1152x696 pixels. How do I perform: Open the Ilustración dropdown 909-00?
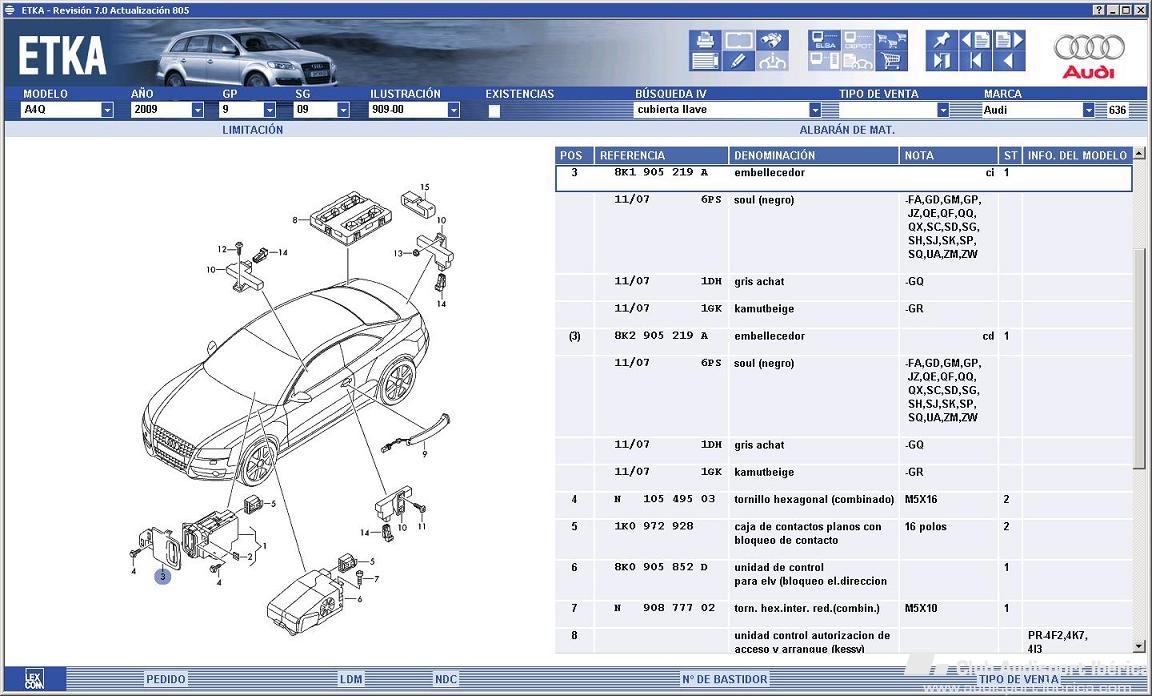(x=453, y=110)
